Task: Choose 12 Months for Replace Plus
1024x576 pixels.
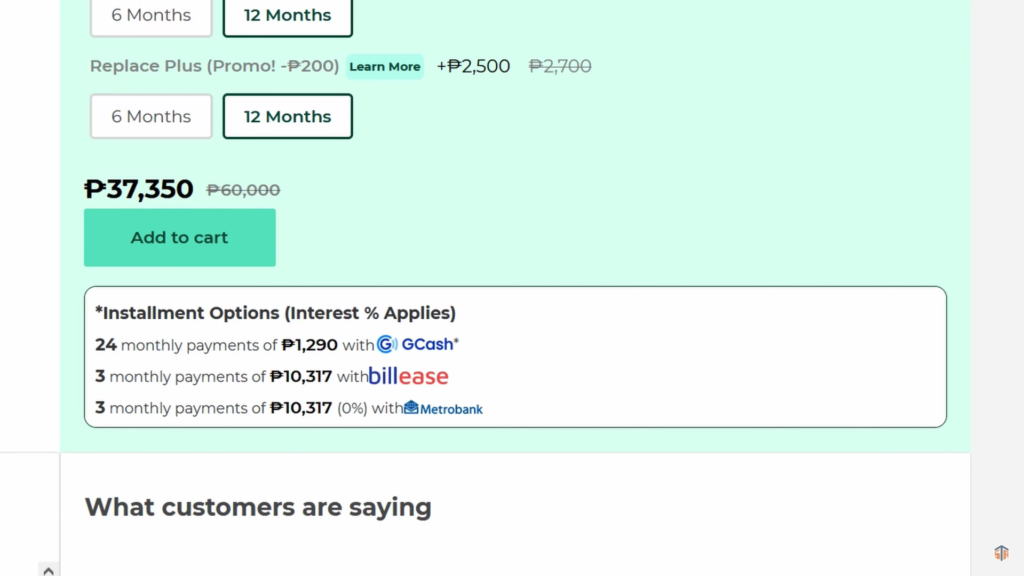Action: coord(287,116)
